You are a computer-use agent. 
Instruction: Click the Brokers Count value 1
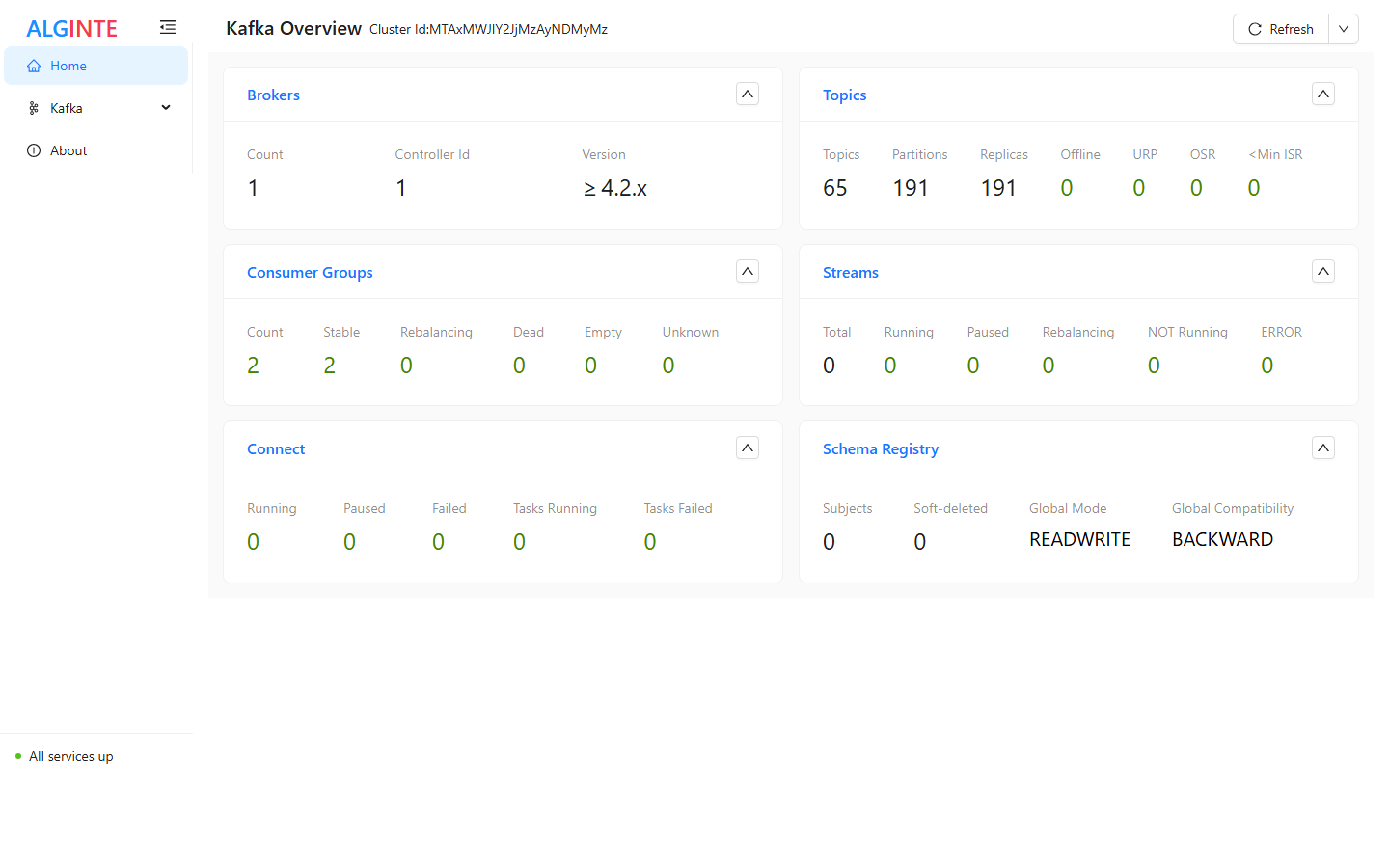click(x=253, y=188)
